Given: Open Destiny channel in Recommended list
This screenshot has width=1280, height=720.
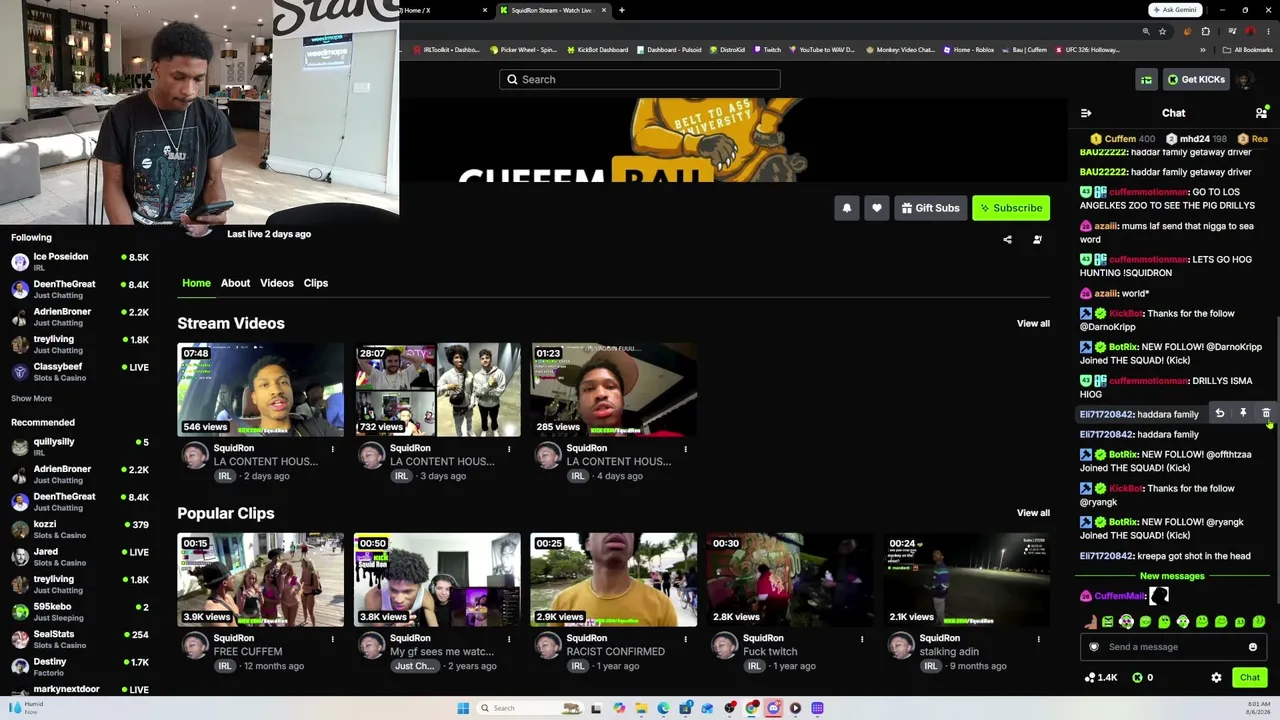Looking at the screenshot, I should tap(80, 666).
